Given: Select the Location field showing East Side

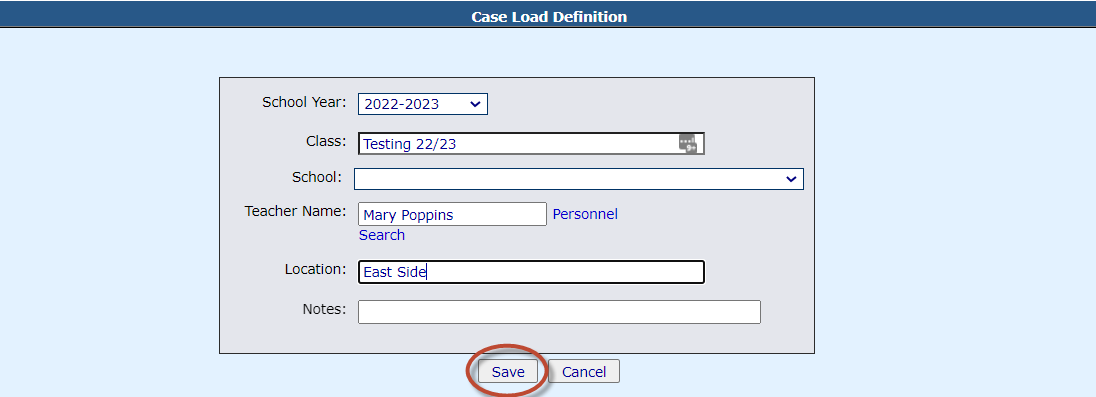Looking at the screenshot, I should coord(531,272).
